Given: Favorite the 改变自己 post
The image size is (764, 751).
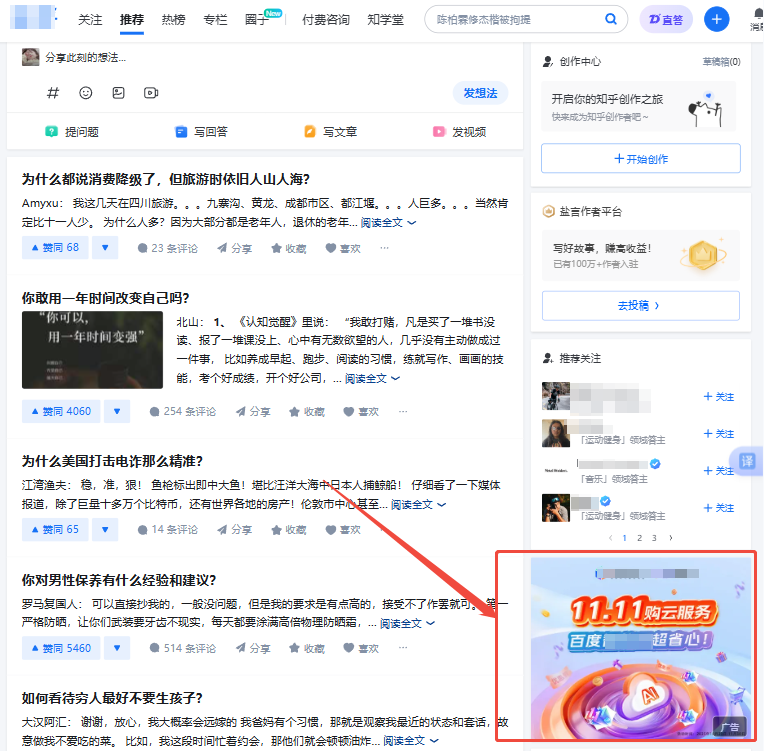Looking at the screenshot, I should pyautogui.click(x=307, y=412).
